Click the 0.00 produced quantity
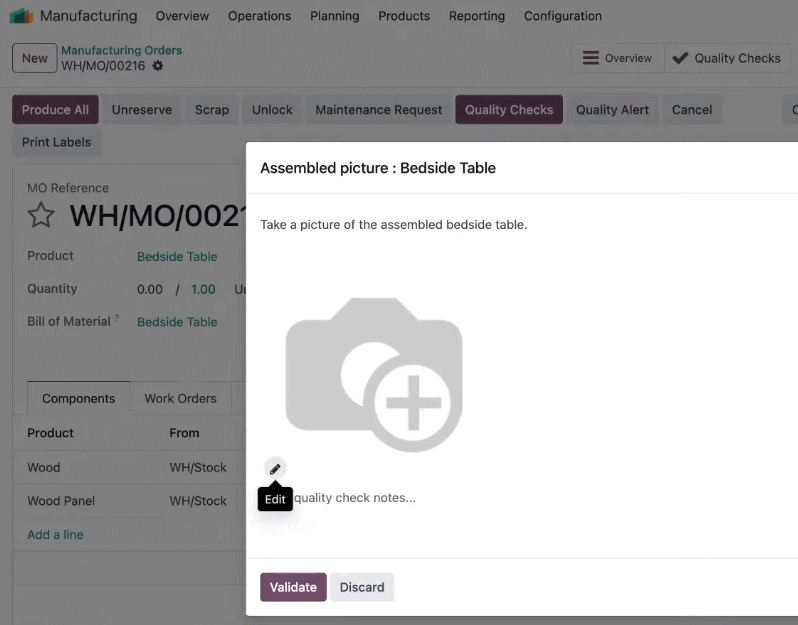Image resolution: width=798 pixels, height=625 pixels. [x=150, y=289]
